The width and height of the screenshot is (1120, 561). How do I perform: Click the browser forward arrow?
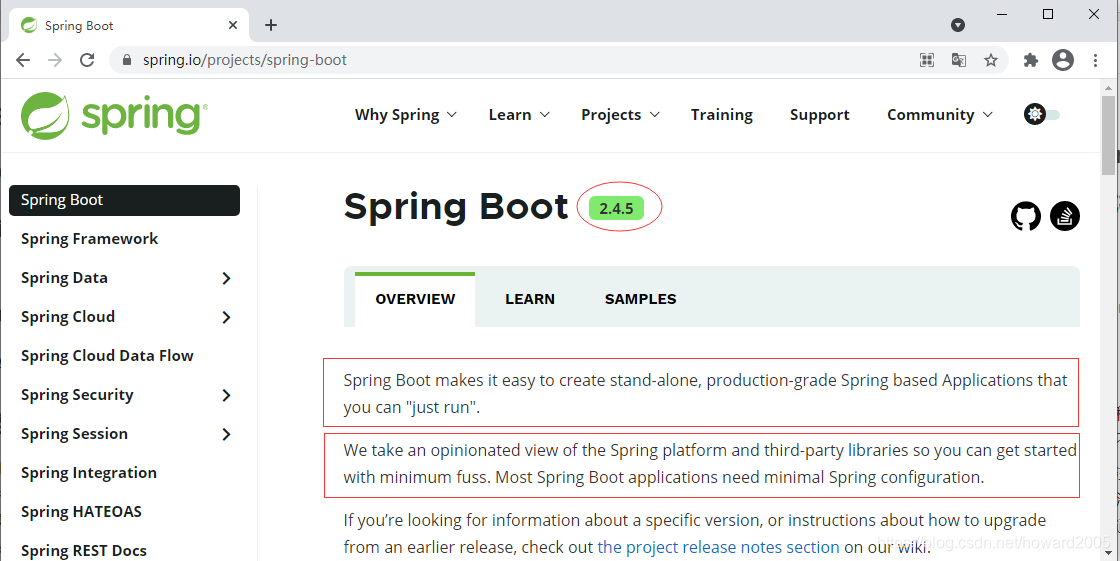pos(55,60)
